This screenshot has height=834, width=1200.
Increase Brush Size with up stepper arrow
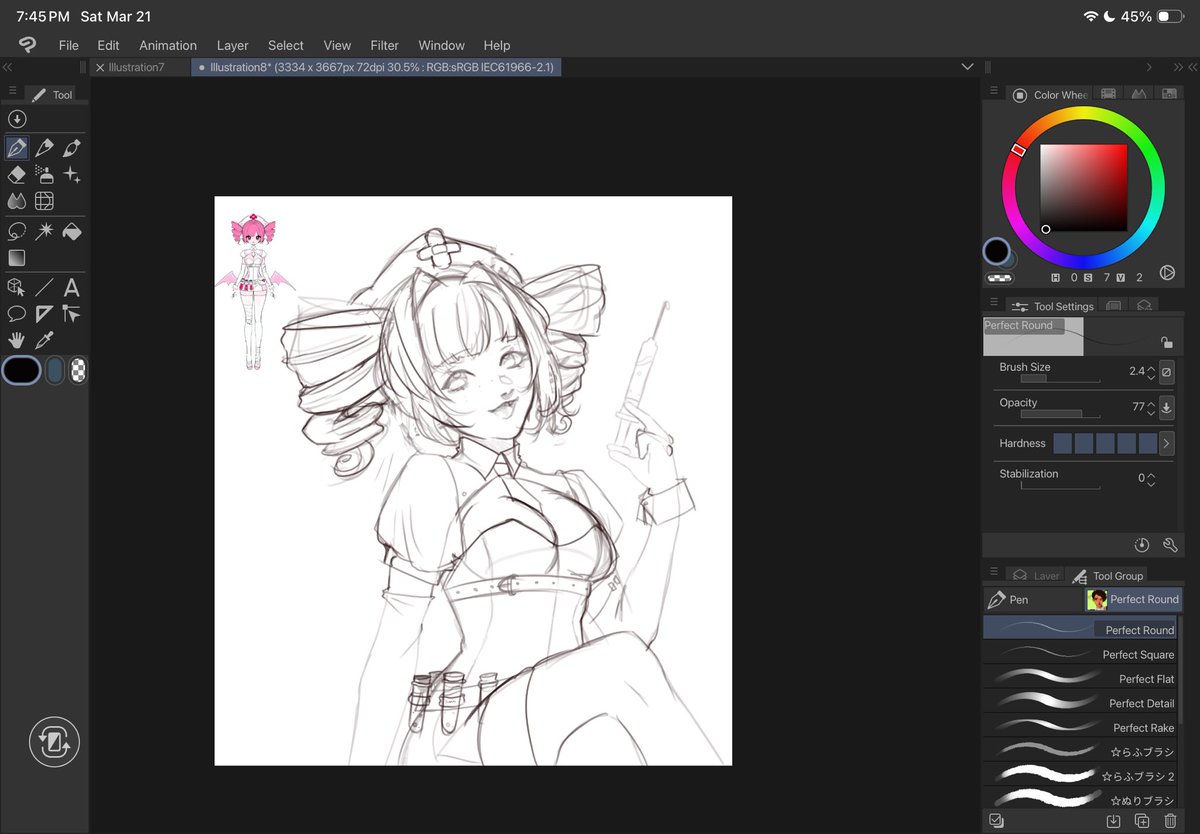click(1151, 368)
